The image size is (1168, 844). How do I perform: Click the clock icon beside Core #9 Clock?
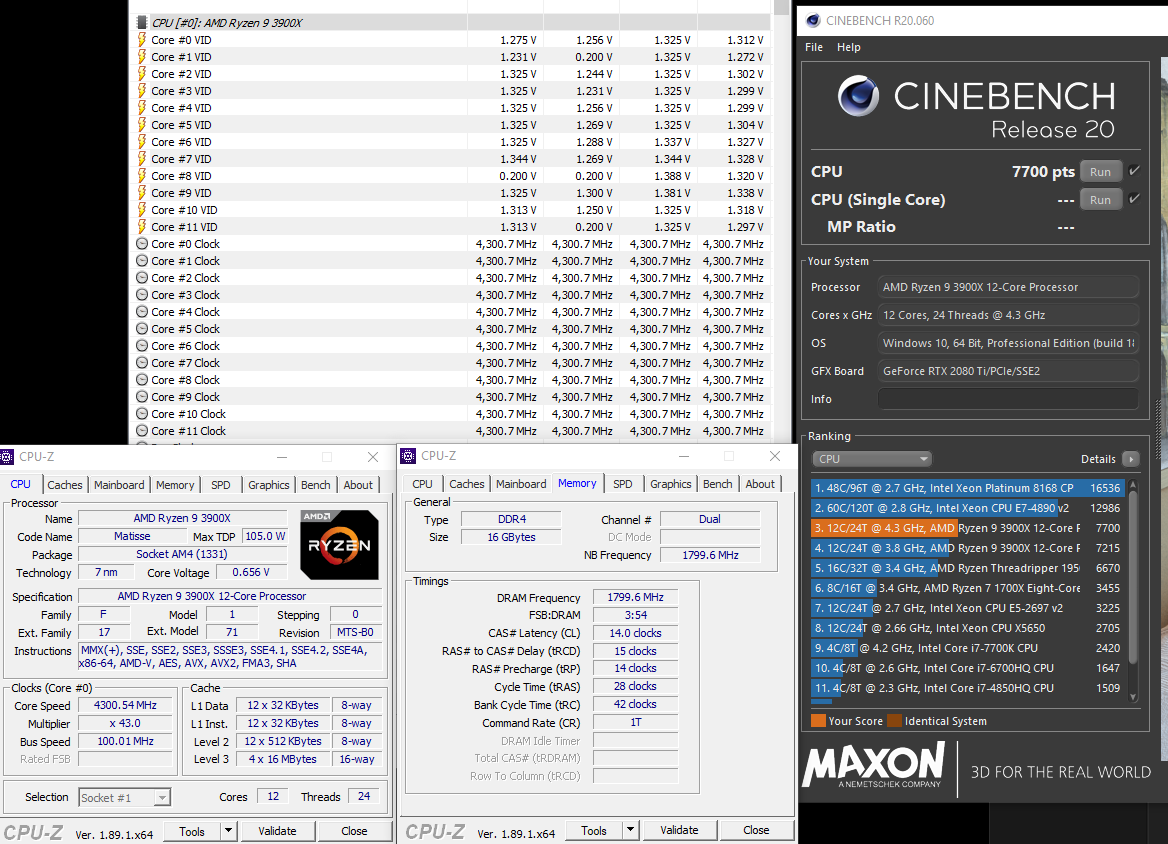(142, 397)
